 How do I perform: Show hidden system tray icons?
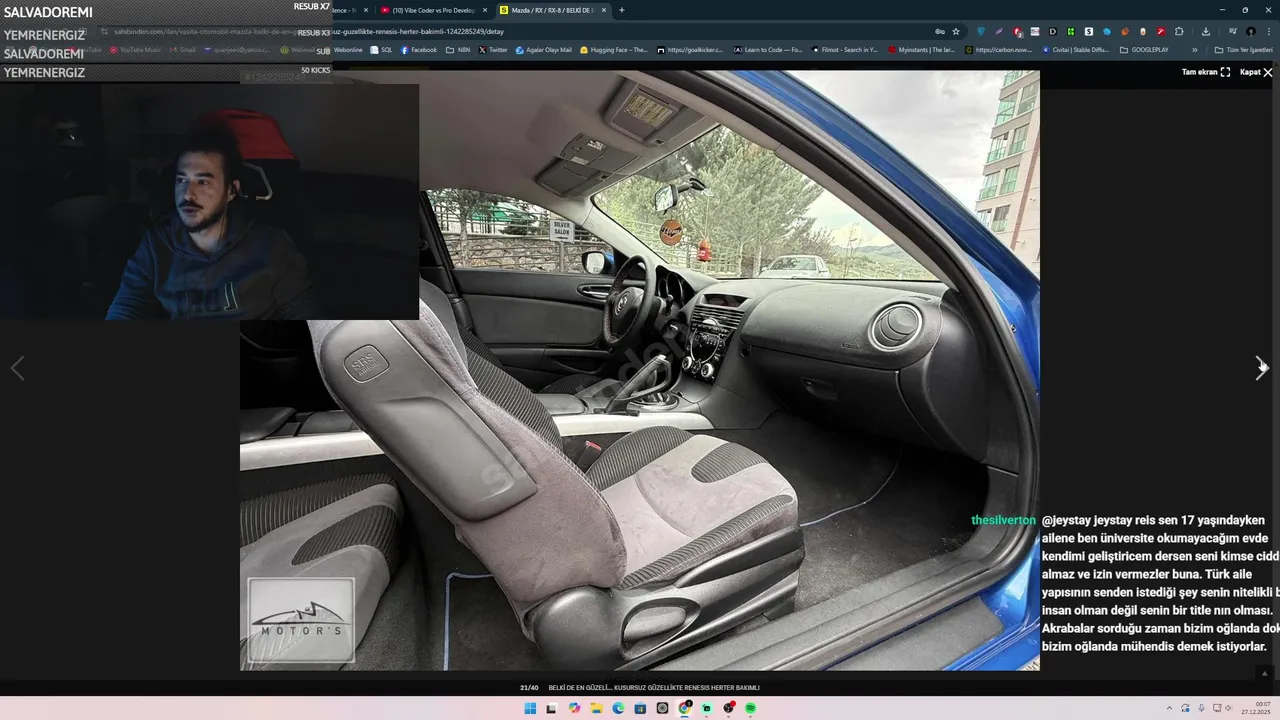(x=1169, y=708)
